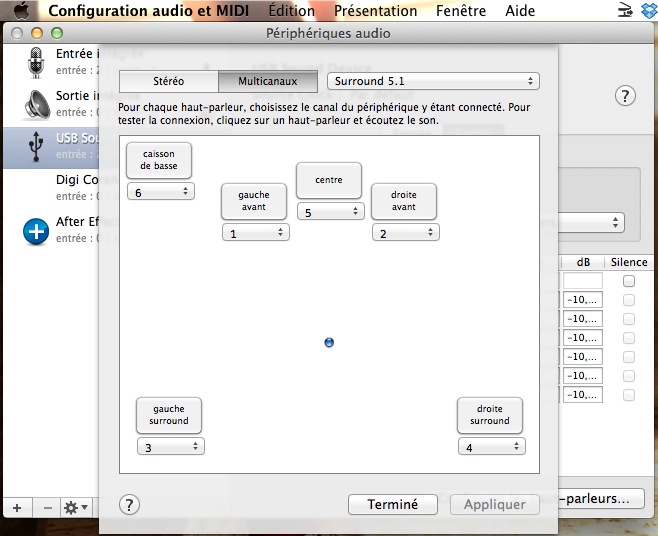The image size is (658, 536).
Task: Select the speaker icon for Sortie intégrée
Action: click(37, 104)
